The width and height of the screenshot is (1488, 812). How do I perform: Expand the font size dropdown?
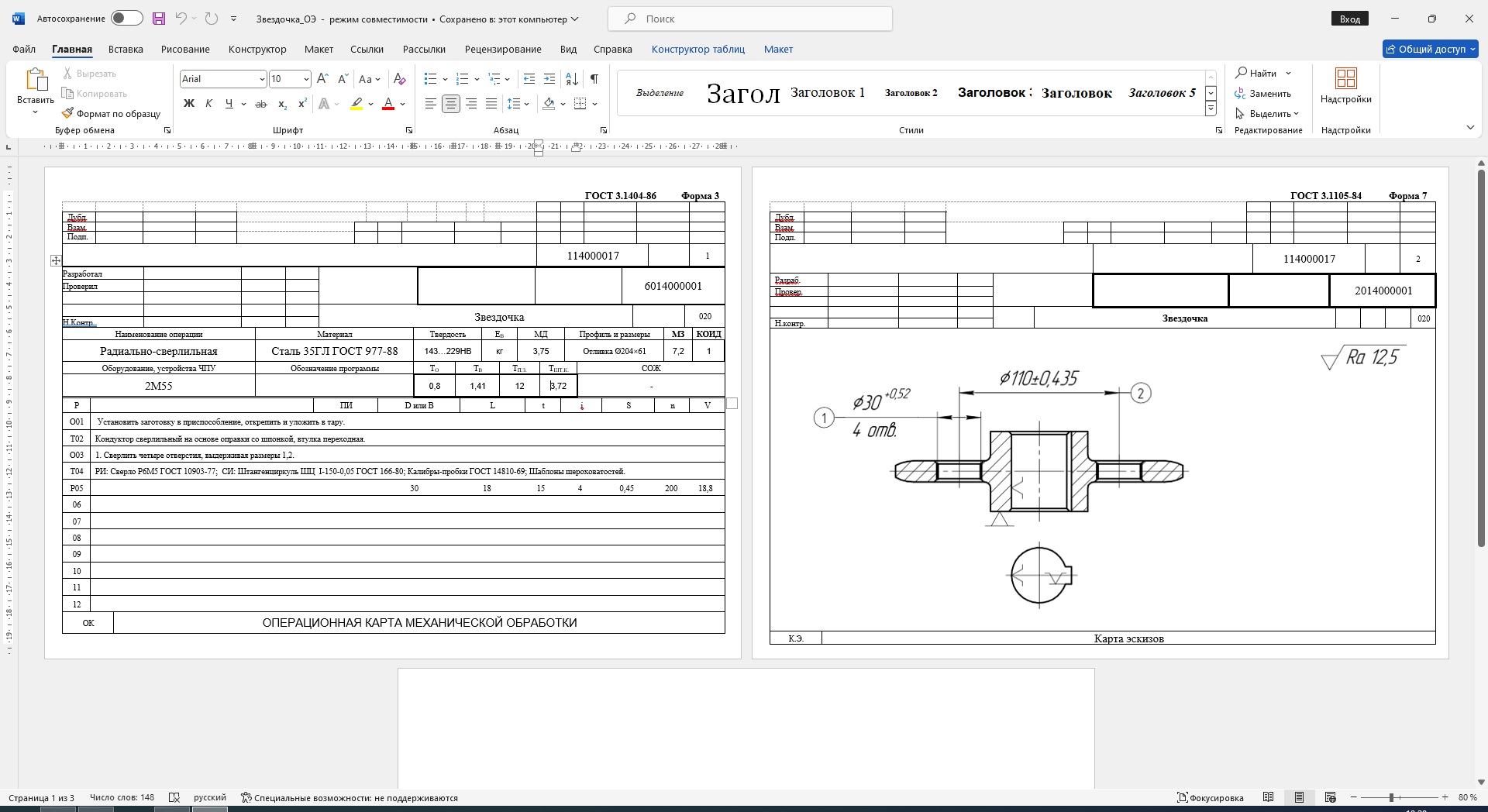click(306, 79)
